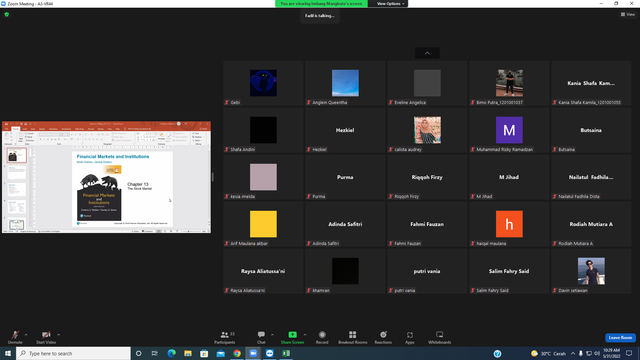Click the Hezkiel participant name
Screen dimensions: 640x360
[x=345, y=130]
